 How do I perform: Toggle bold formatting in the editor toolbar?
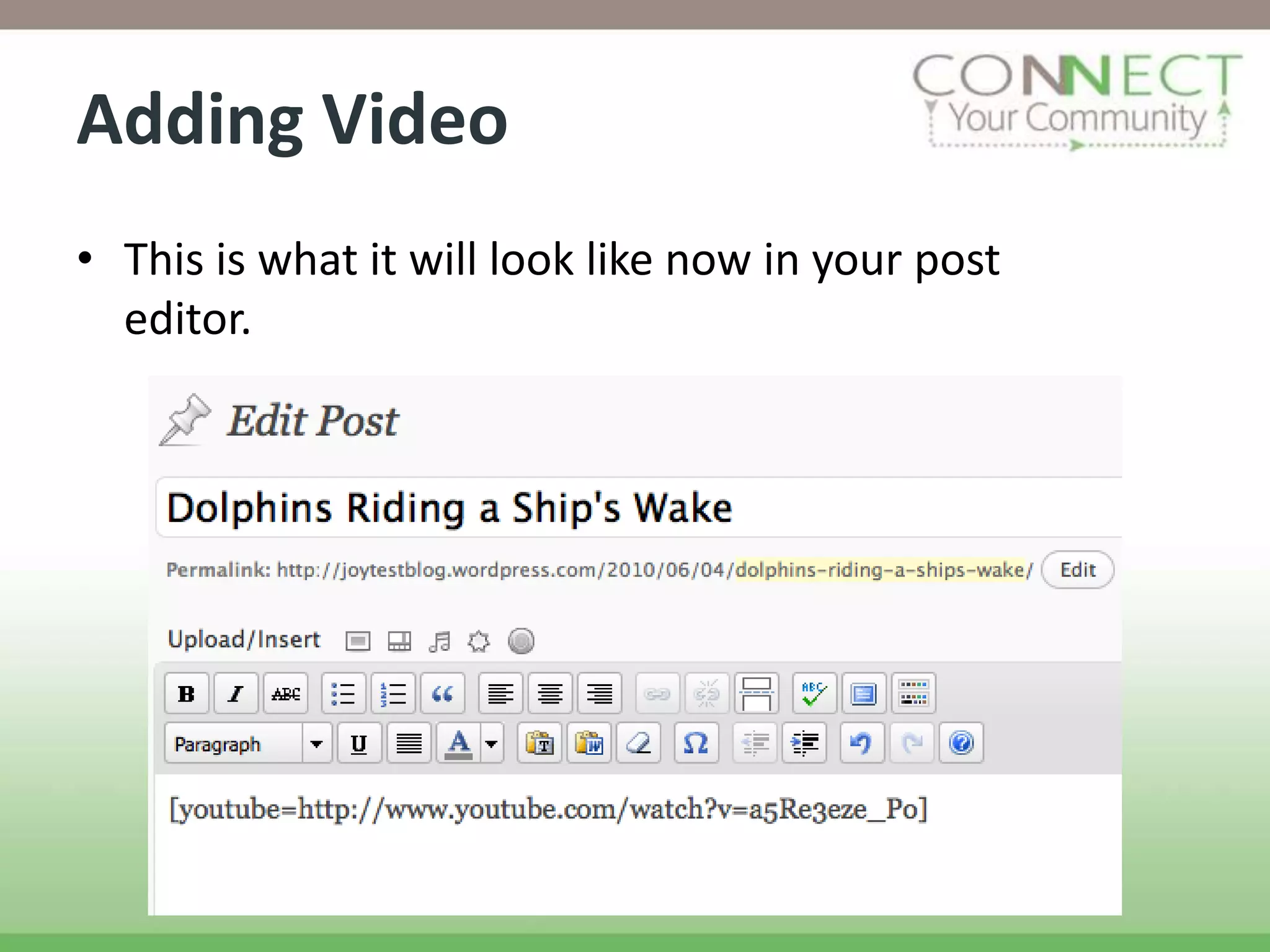[186, 694]
